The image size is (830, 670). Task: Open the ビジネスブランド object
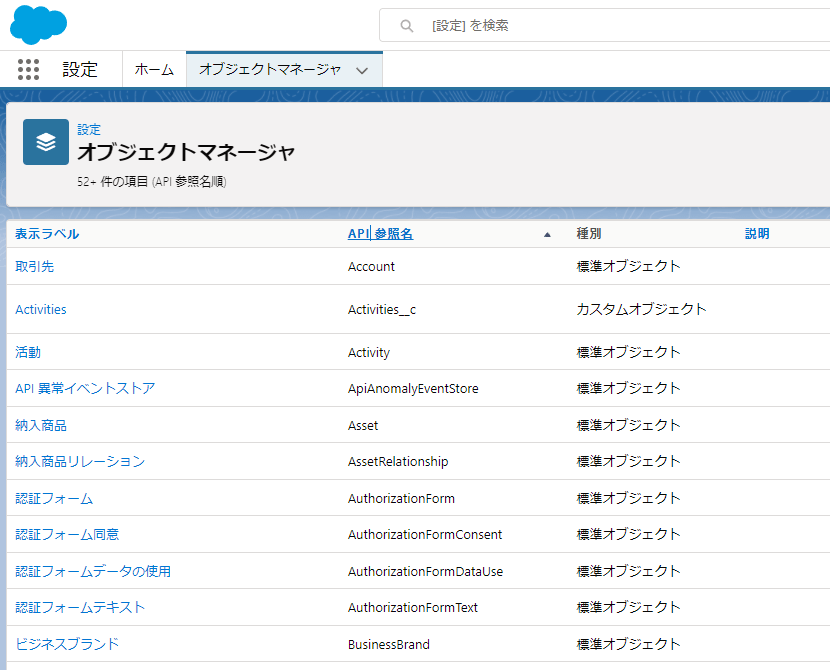pyautogui.click(x=67, y=644)
